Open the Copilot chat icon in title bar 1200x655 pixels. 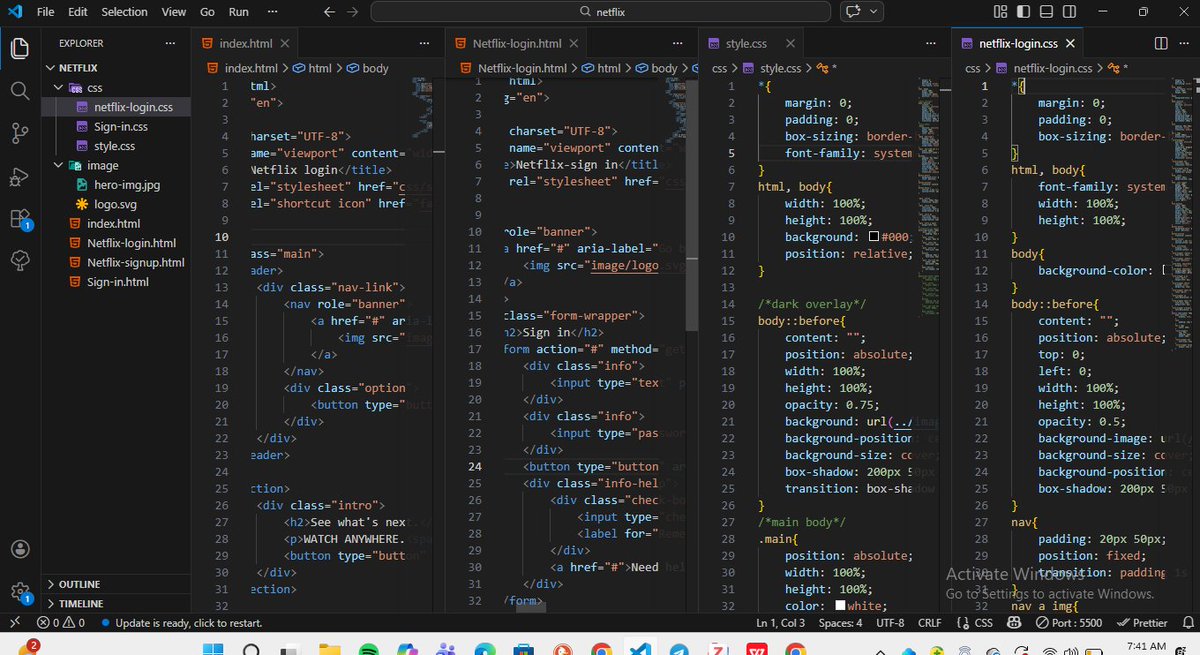pyautogui.click(x=853, y=12)
